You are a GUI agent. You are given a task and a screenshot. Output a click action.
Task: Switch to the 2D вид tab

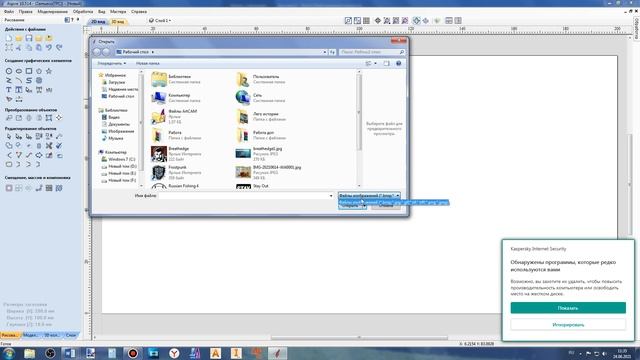coord(98,21)
